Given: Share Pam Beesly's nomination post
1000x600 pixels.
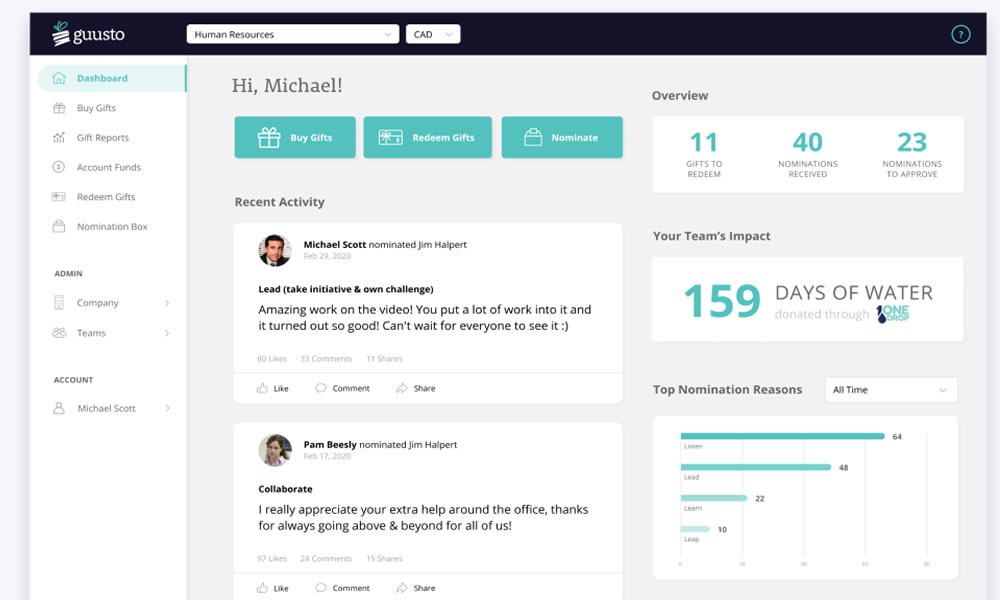Looking at the screenshot, I should [415, 588].
